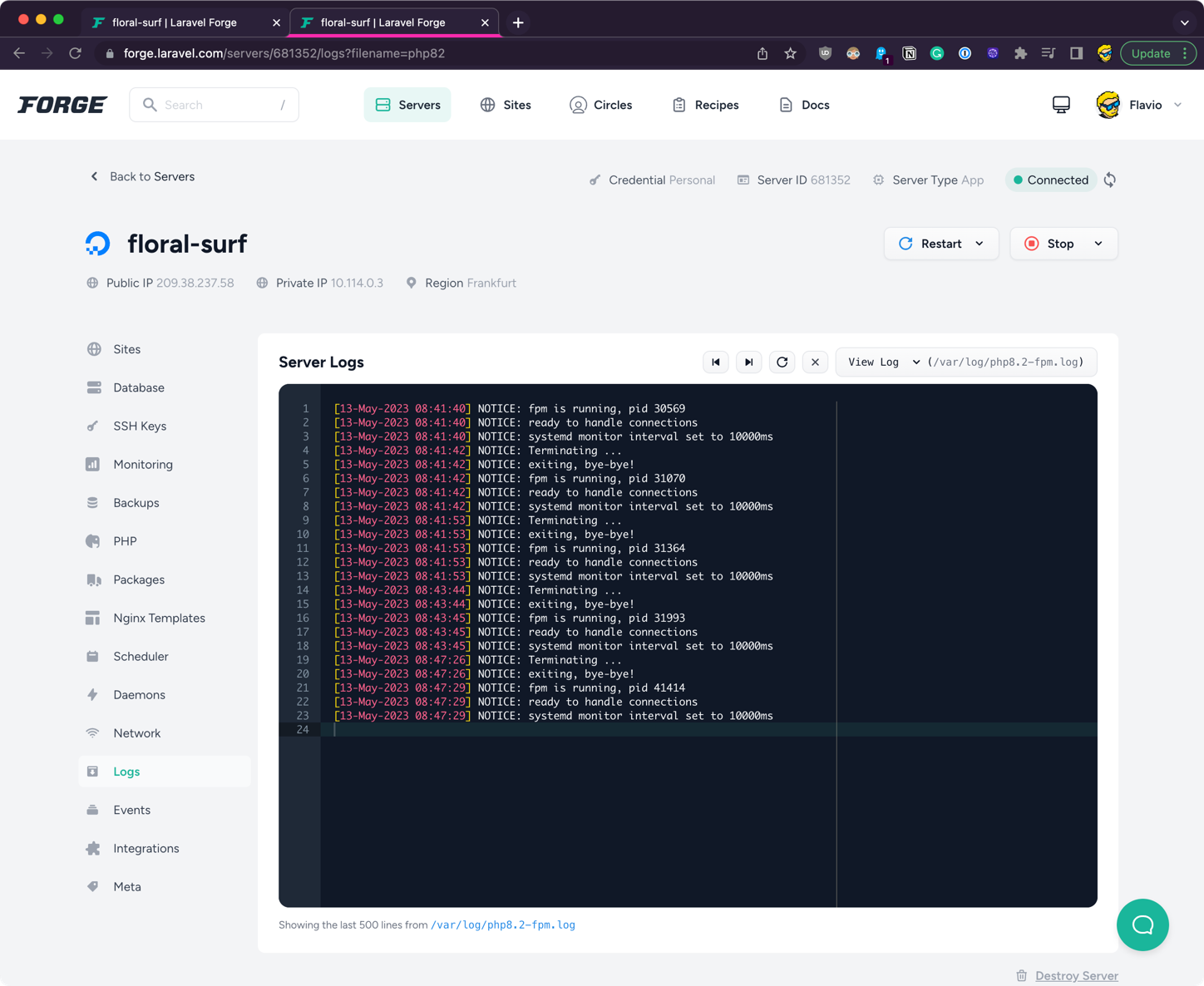Open the Forge support chat bubble
This screenshot has height=986, width=1204.
(1142, 924)
